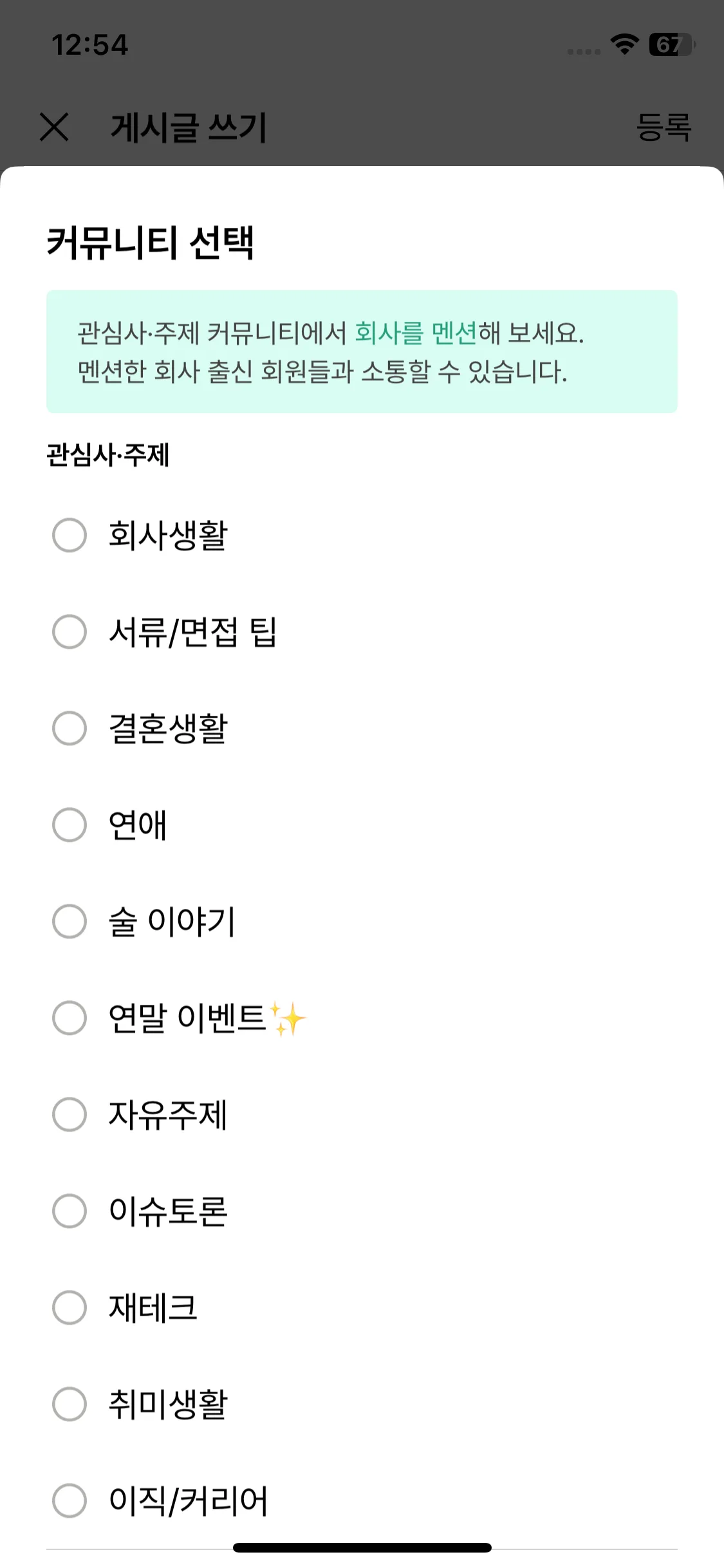Image resolution: width=724 pixels, height=1568 pixels.
Task: Tap the battery indicator showing 67
Action: pyautogui.click(x=672, y=44)
